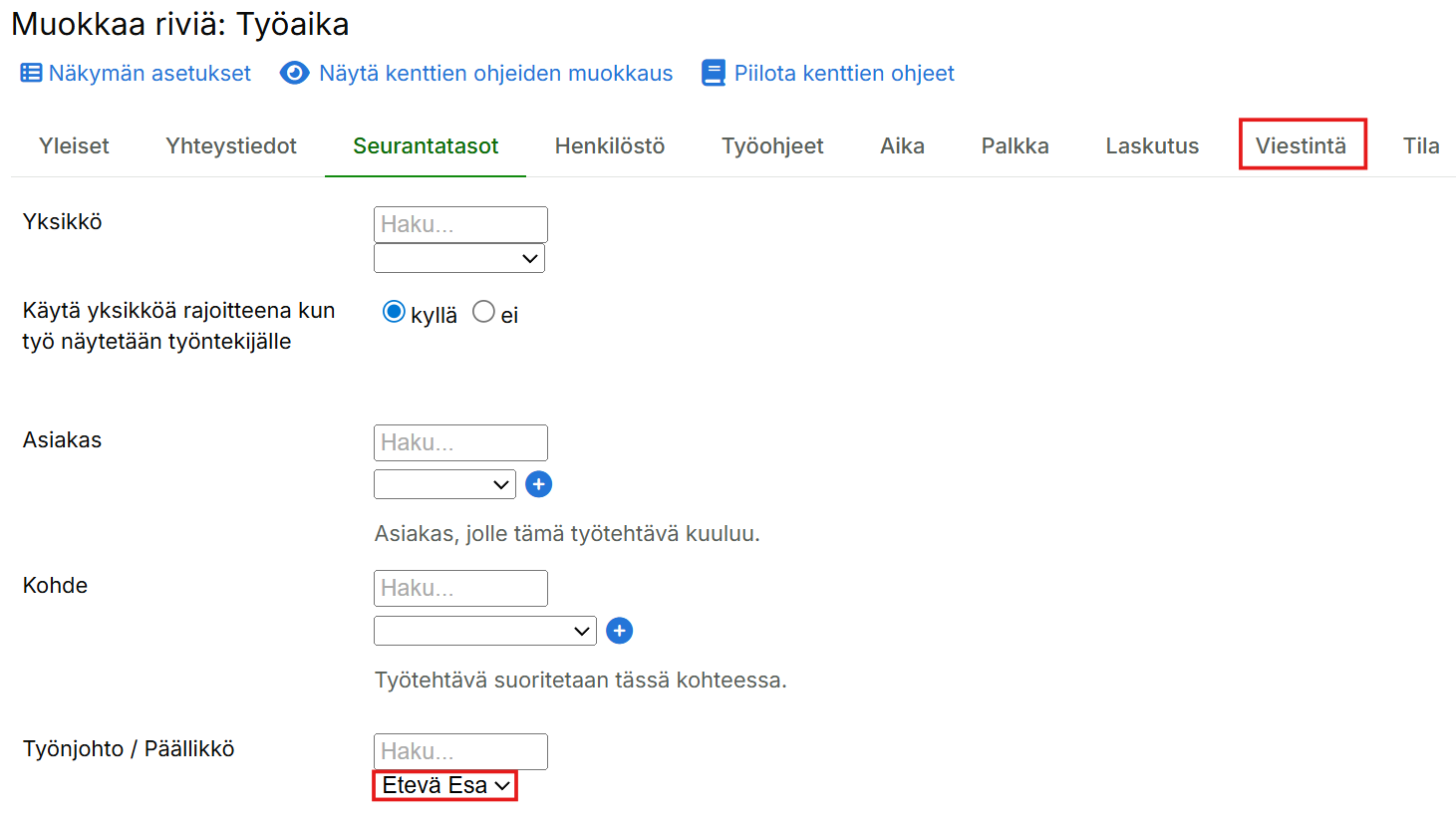Add new site with Kohde plus icon
Viewport: 1456px width, 823px height.
click(619, 631)
